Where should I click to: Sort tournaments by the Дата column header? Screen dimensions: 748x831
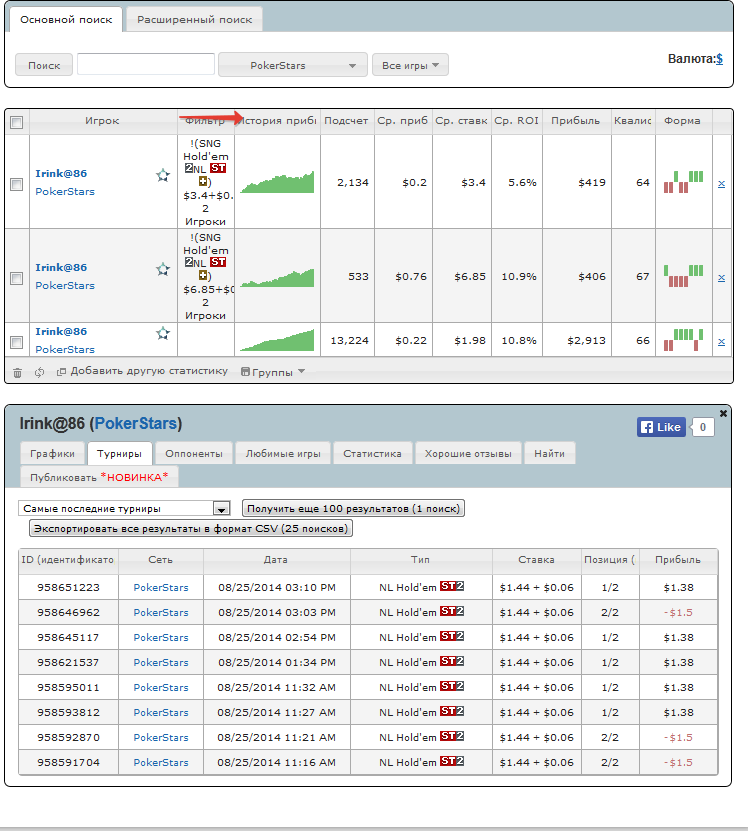(276, 560)
